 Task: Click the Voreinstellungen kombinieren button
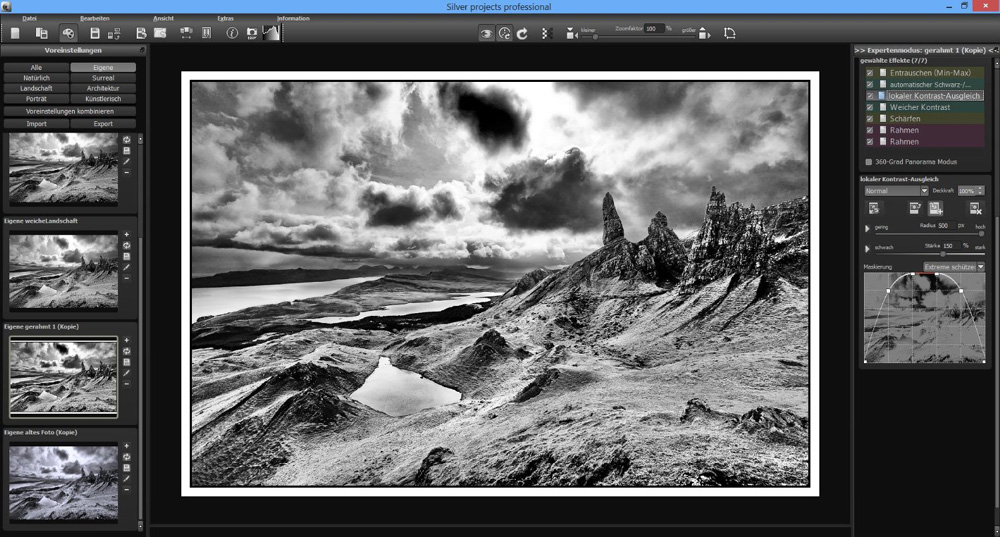point(70,111)
